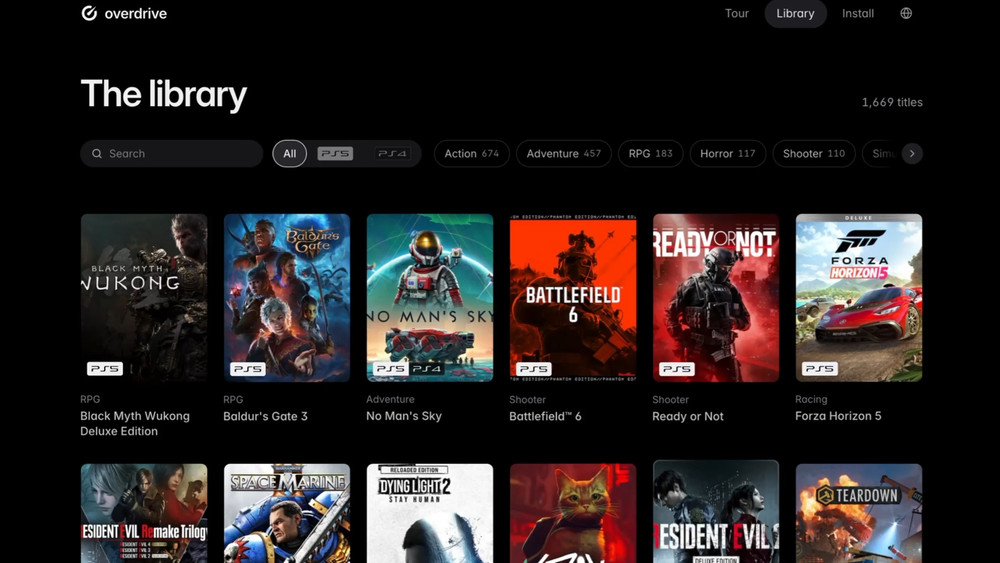Show more genre filters with arrow
This screenshot has width=1000, height=563.
tap(912, 154)
